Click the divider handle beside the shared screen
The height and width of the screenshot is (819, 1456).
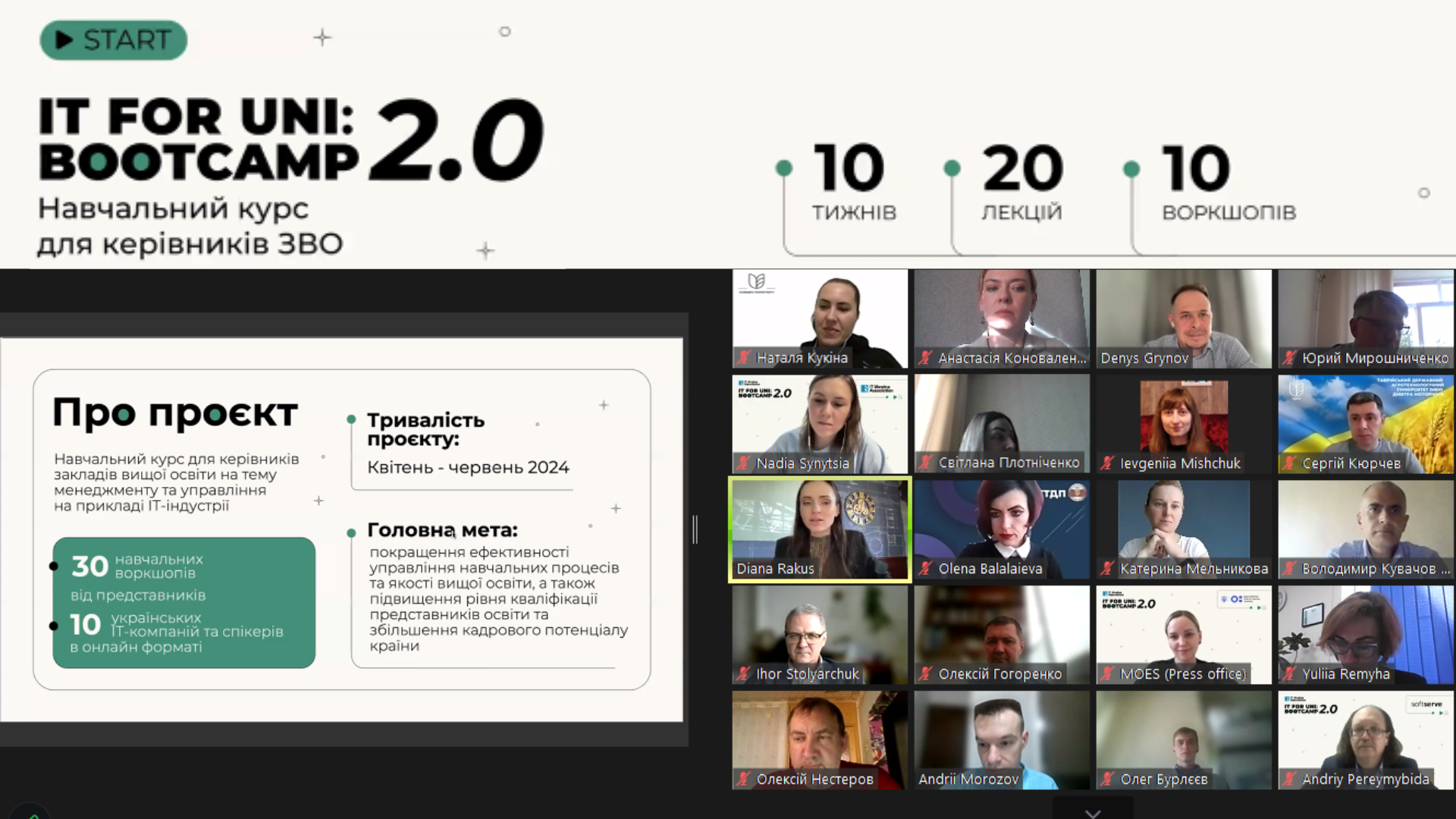[695, 529]
